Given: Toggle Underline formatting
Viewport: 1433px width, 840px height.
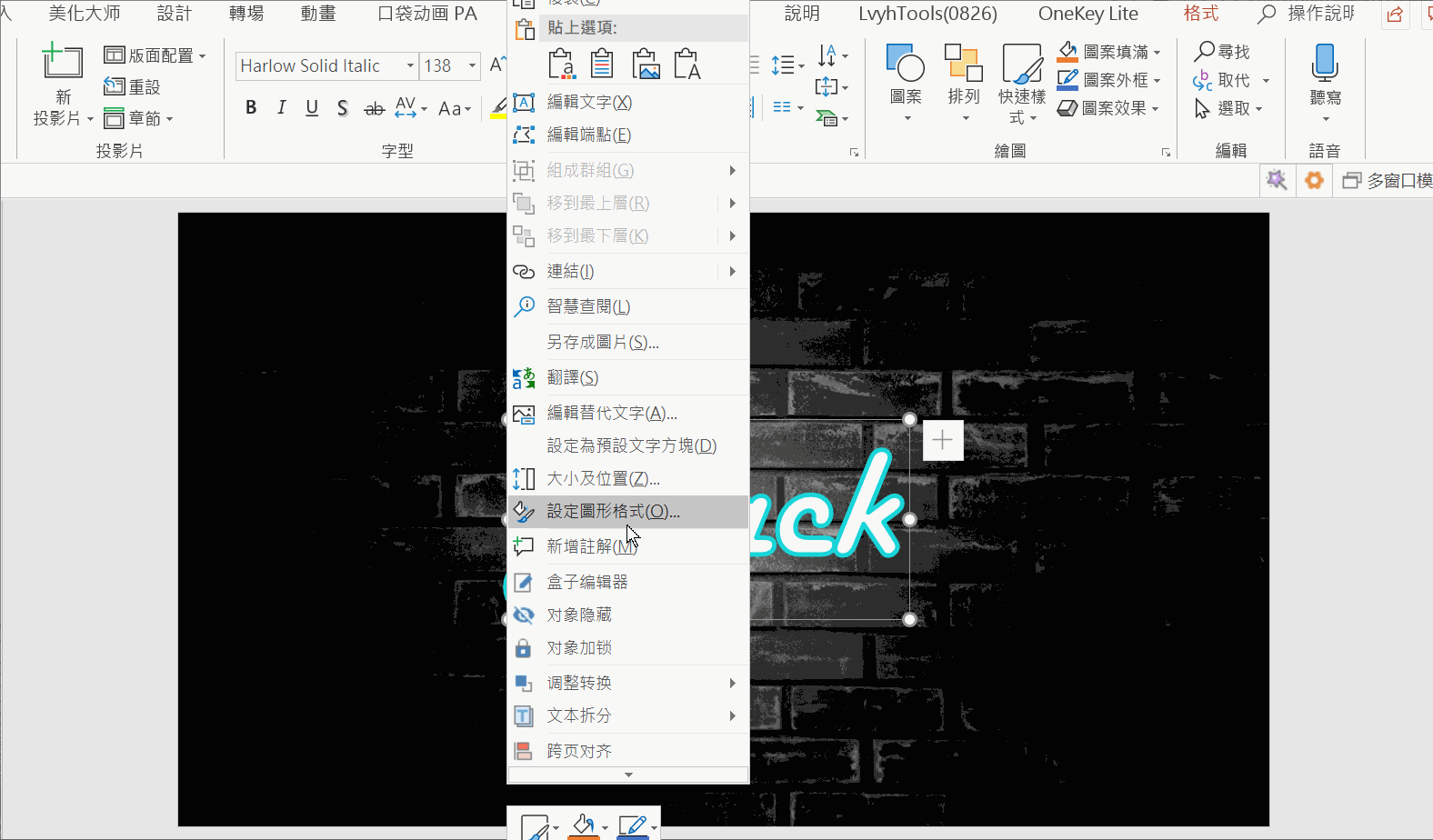Looking at the screenshot, I should (x=312, y=108).
